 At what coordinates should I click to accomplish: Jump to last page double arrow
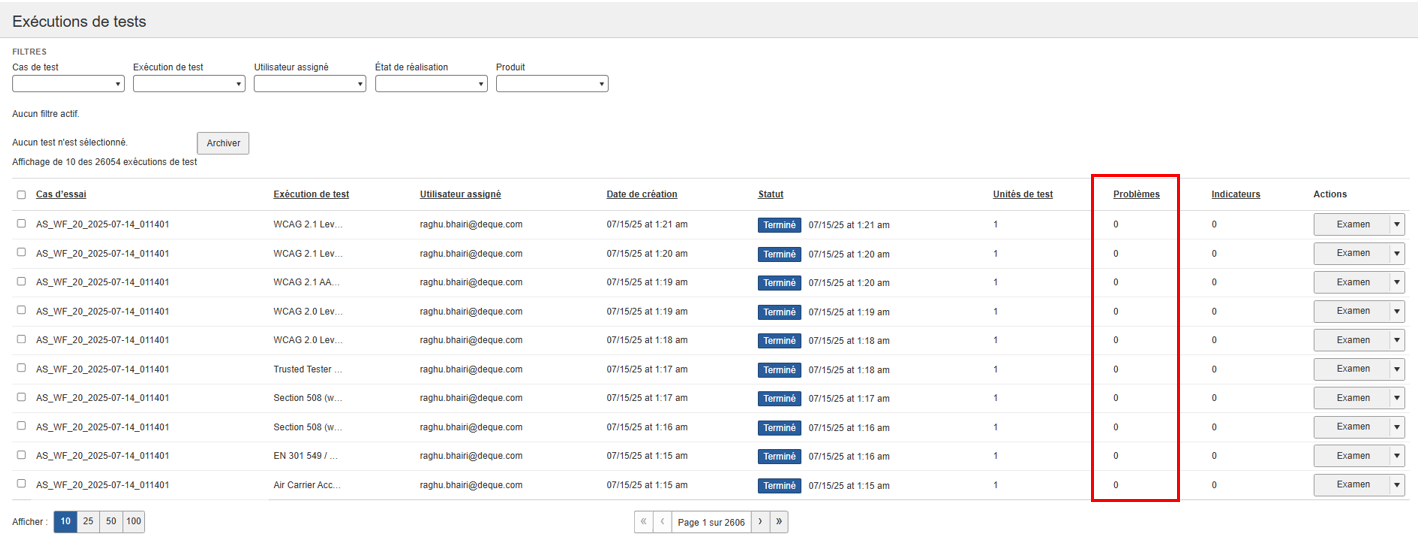[779, 522]
